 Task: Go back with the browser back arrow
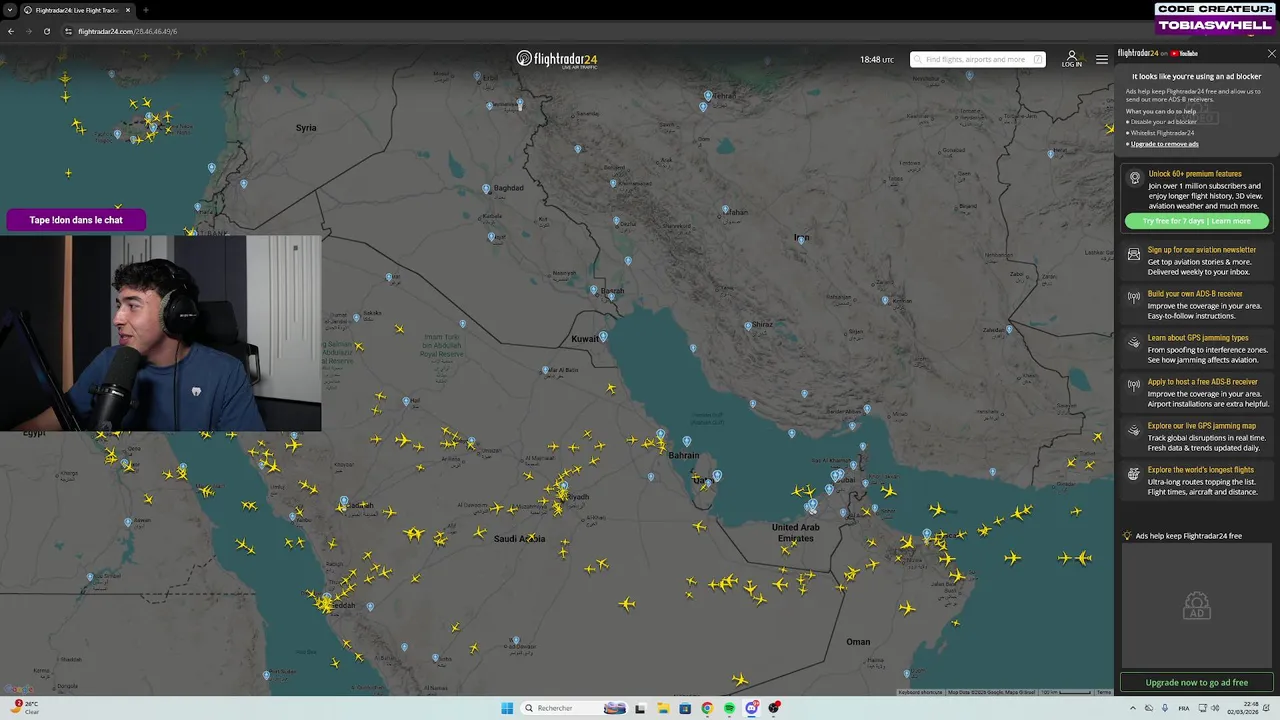pos(11,31)
